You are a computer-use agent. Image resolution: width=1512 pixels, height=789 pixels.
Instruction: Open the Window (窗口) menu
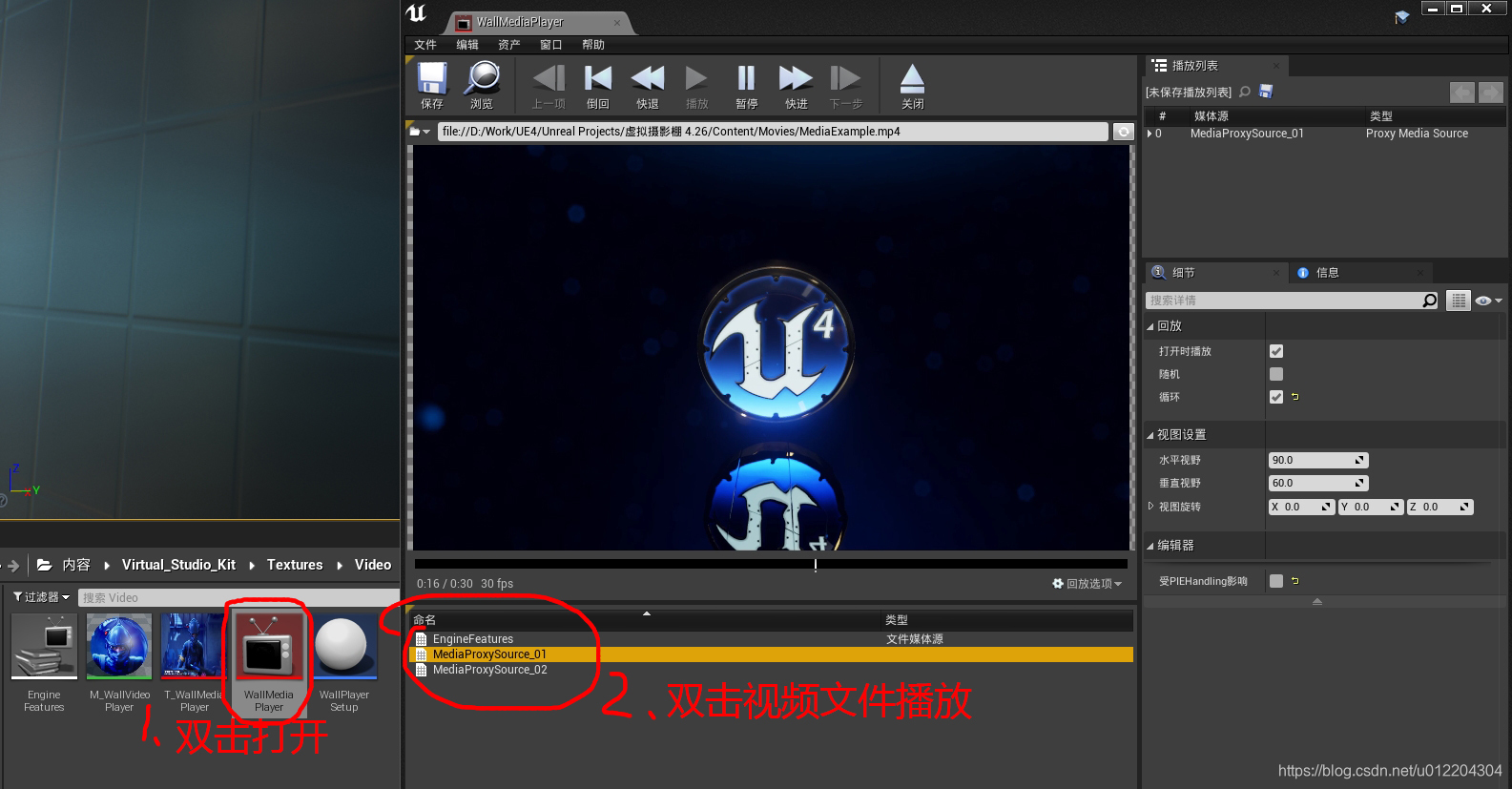(x=551, y=45)
